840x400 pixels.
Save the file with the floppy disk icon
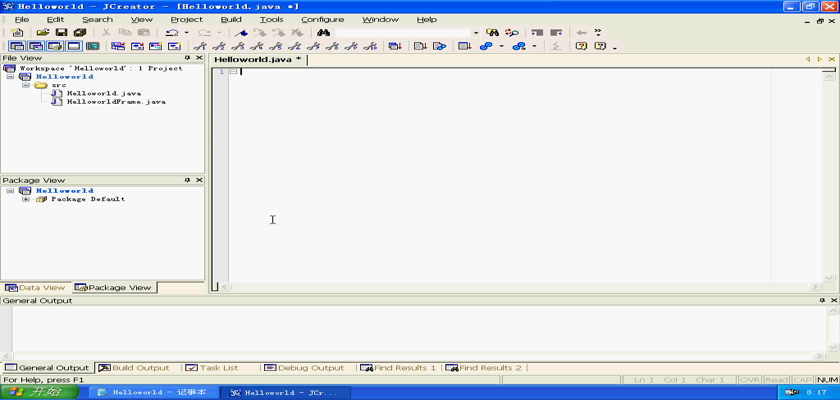pyautogui.click(x=61, y=33)
